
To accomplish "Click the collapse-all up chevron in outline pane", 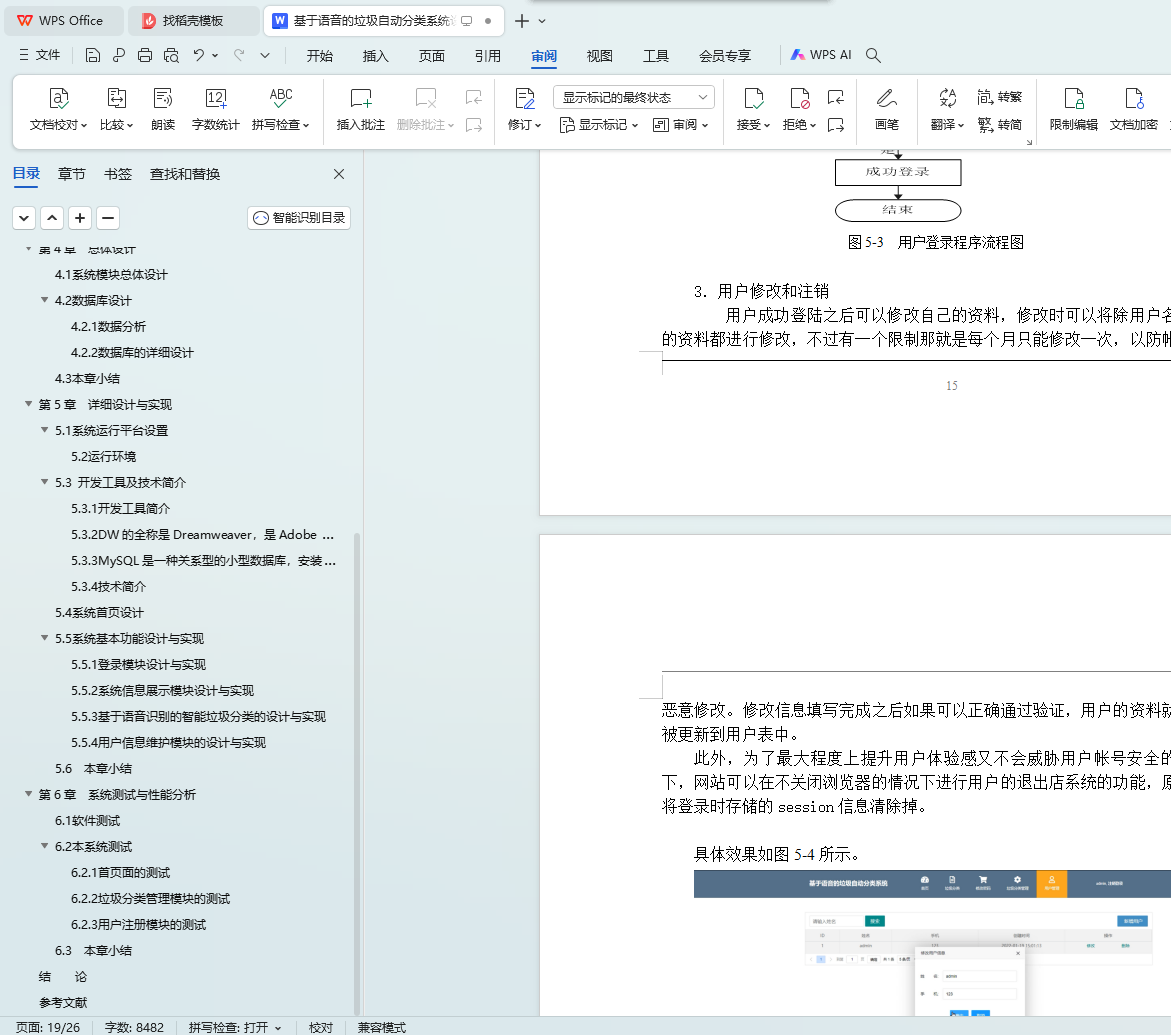I will (x=52, y=218).
